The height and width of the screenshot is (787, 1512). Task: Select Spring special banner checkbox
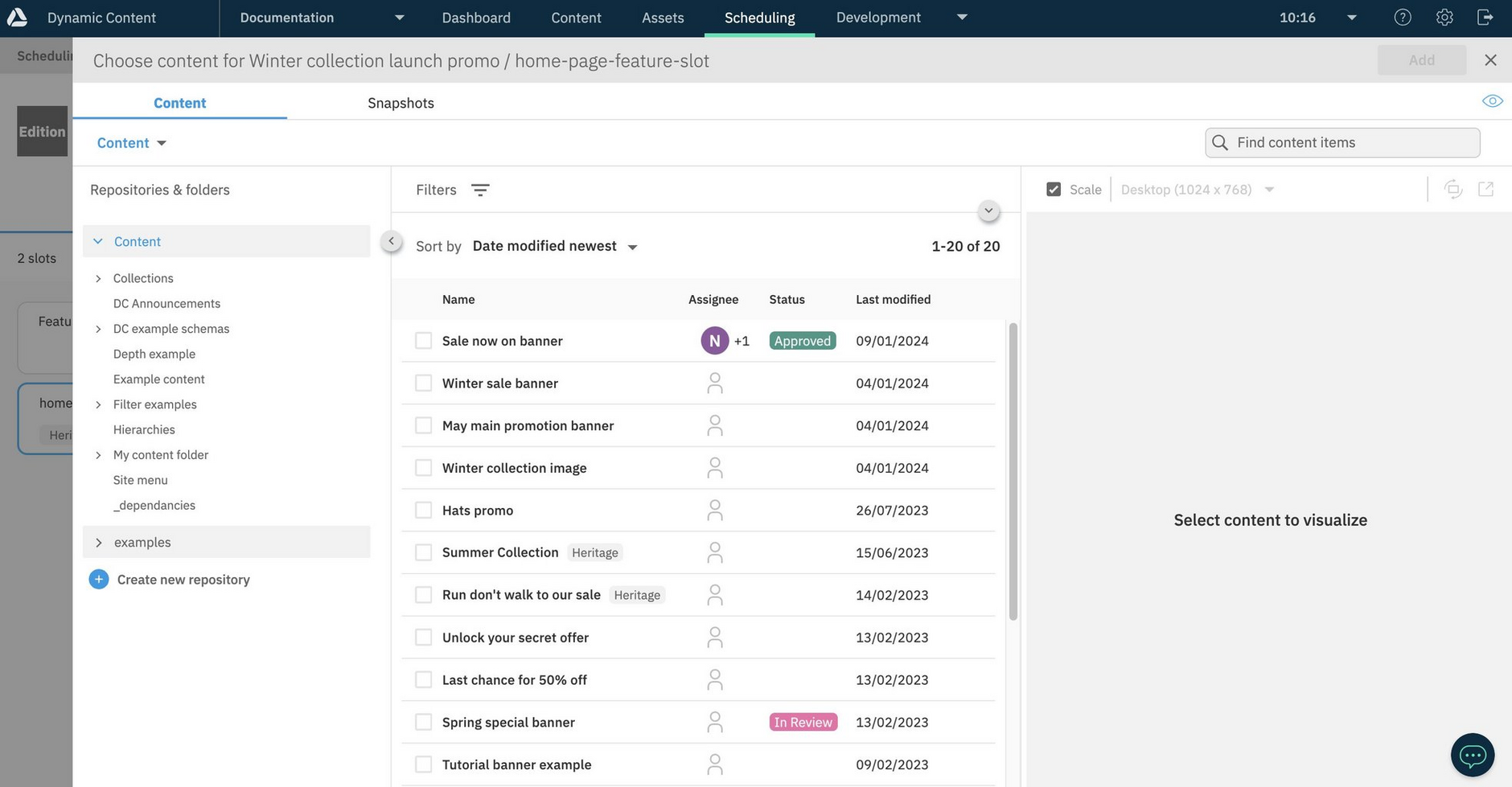[x=423, y=722]
